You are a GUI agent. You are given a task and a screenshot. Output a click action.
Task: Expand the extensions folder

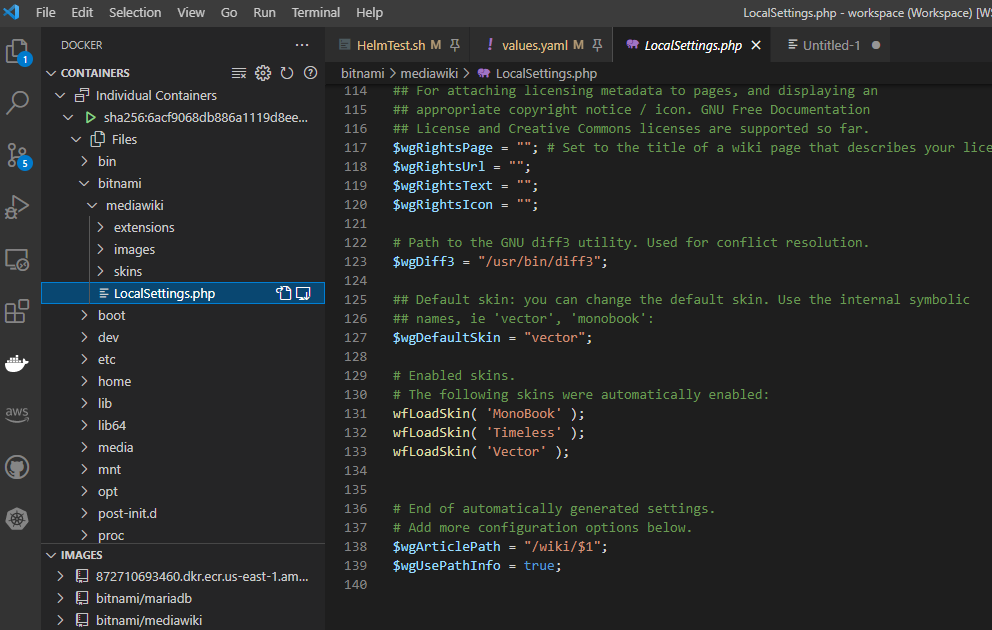click(x=101, y=227)
